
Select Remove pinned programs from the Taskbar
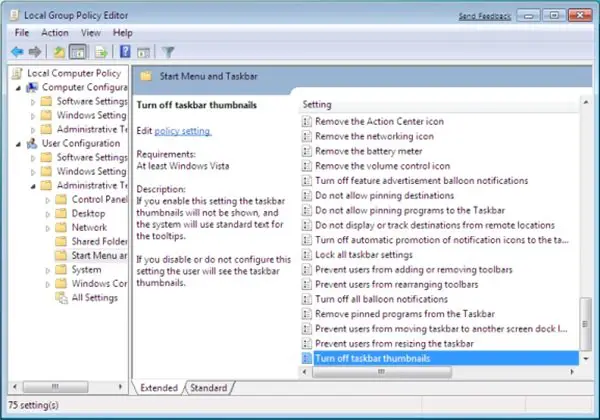tap(405, 314)
